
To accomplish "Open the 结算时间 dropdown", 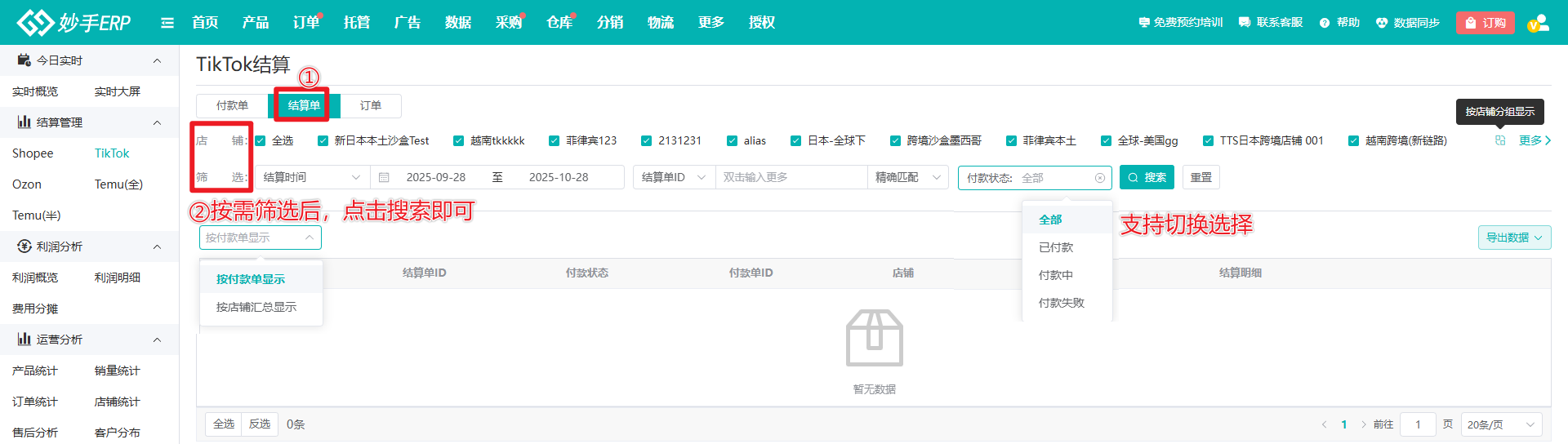I will tap(312, 177).
